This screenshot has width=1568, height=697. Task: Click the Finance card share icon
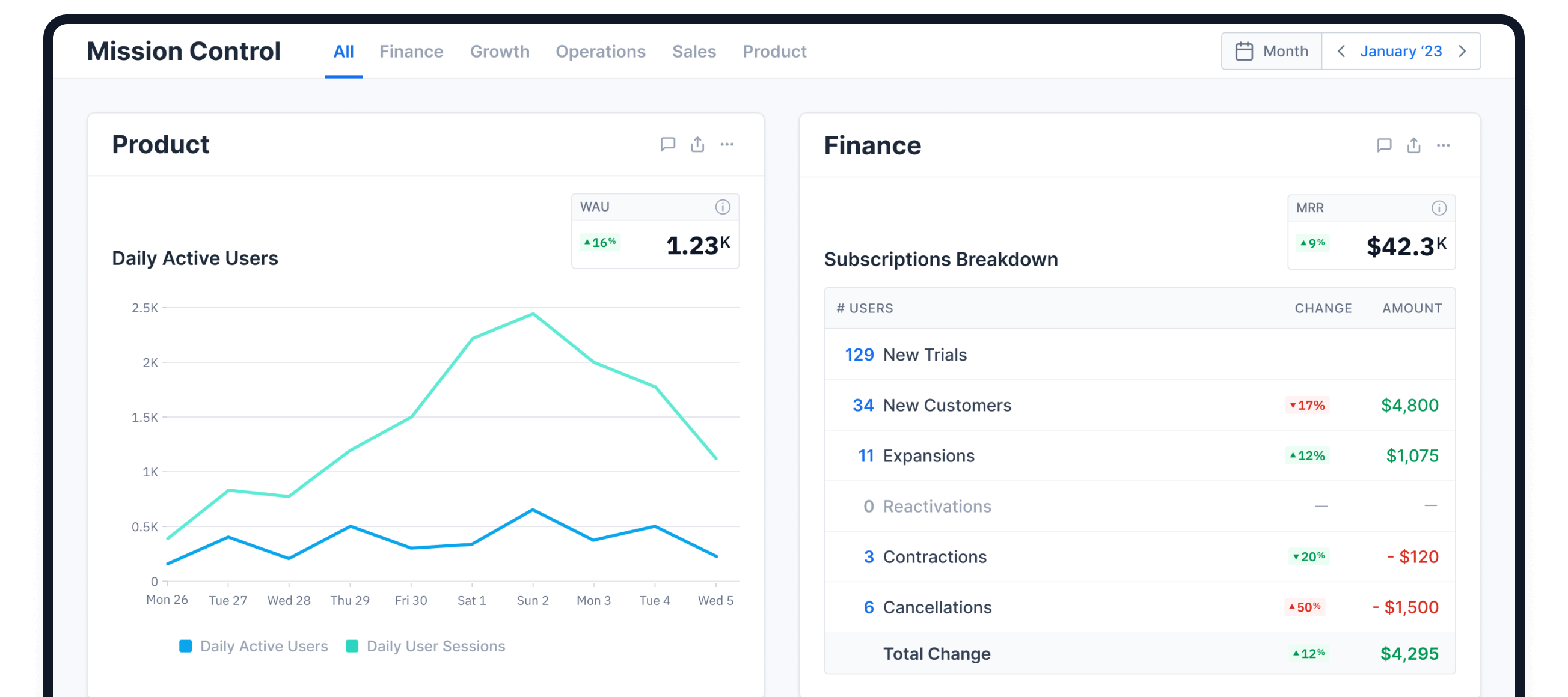tap(1413, 145)
